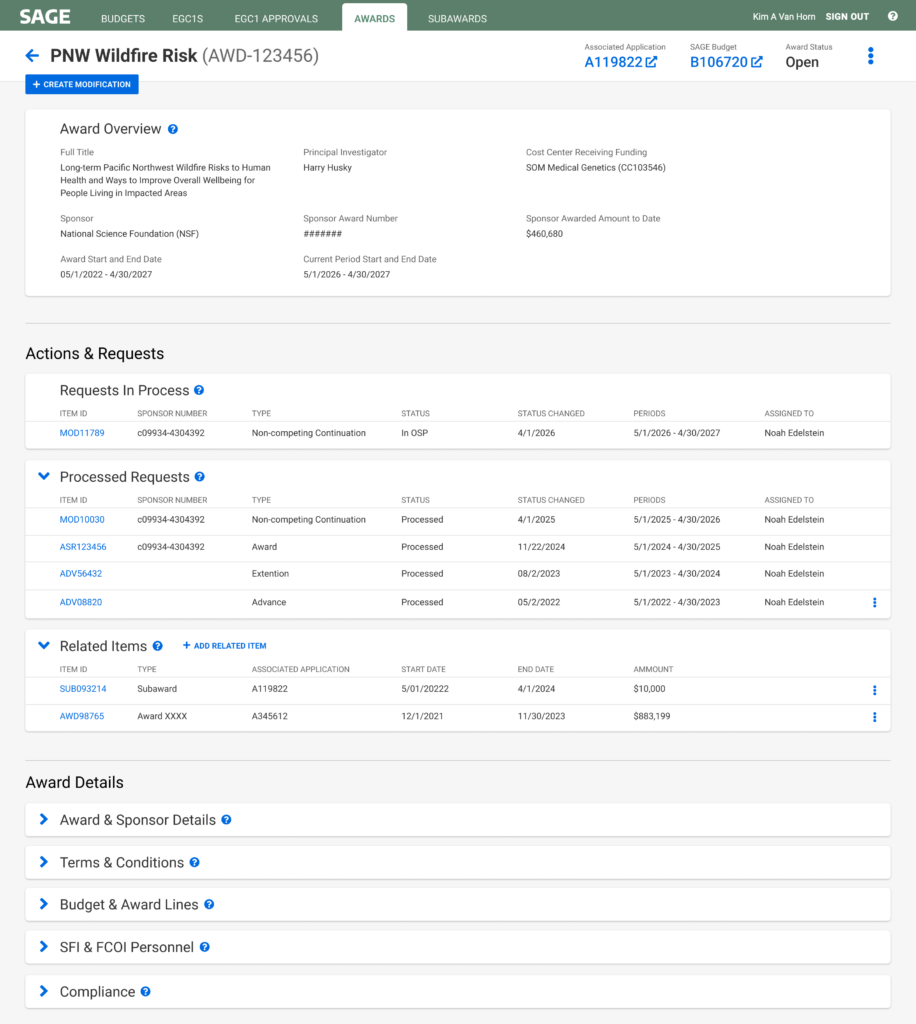Expand Award & Sponsor Details
Screen dimensions: 916x1024
coord(43,820)
